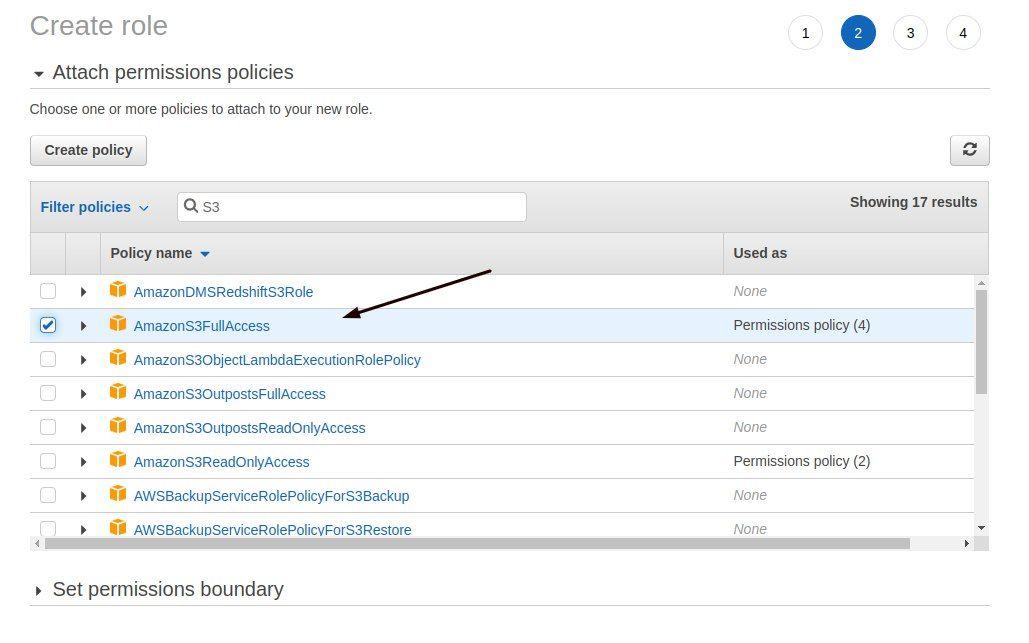
Task: Select the AWSBackupServiceRolePolicyForS3Backup checkbox
Action: click(x=48, y=495)
